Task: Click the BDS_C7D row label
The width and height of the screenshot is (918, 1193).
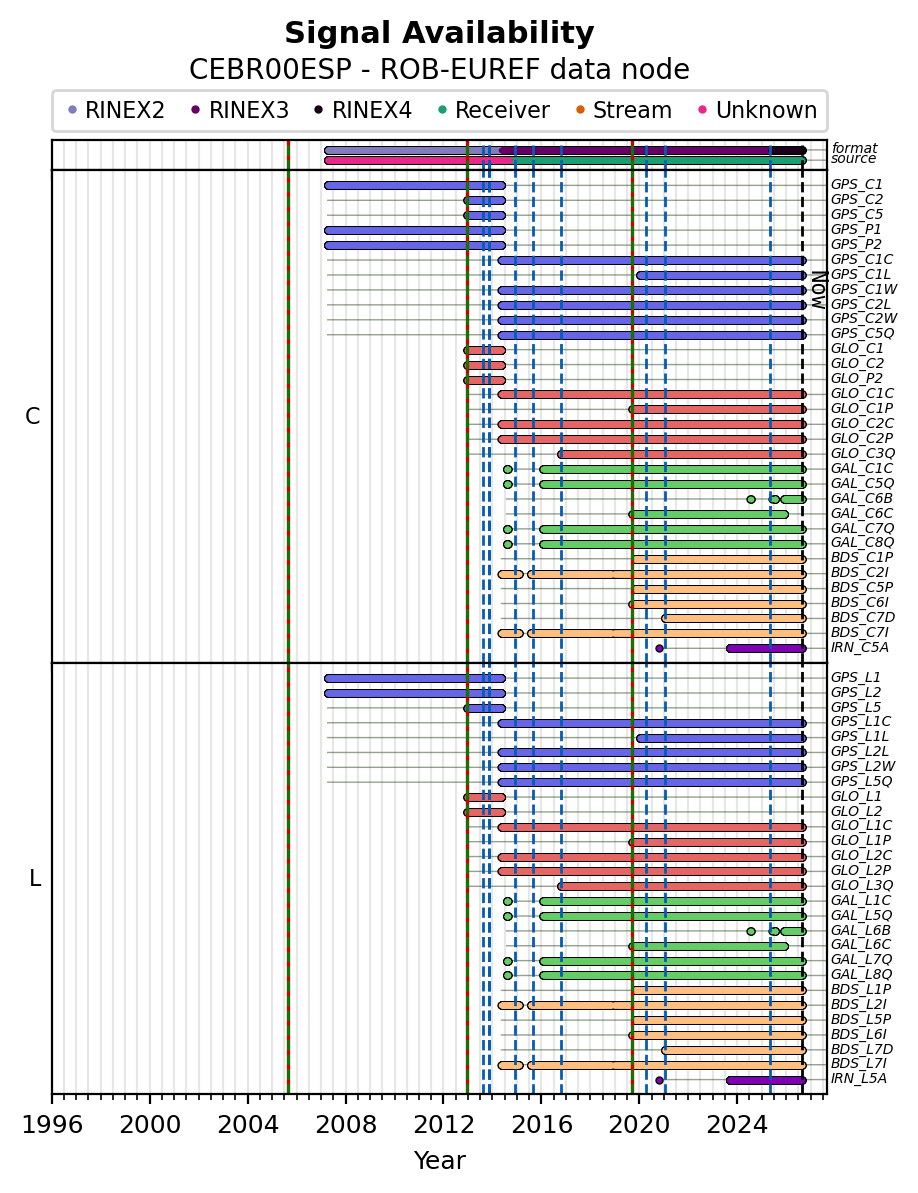Action: click(x=862, y=617)
